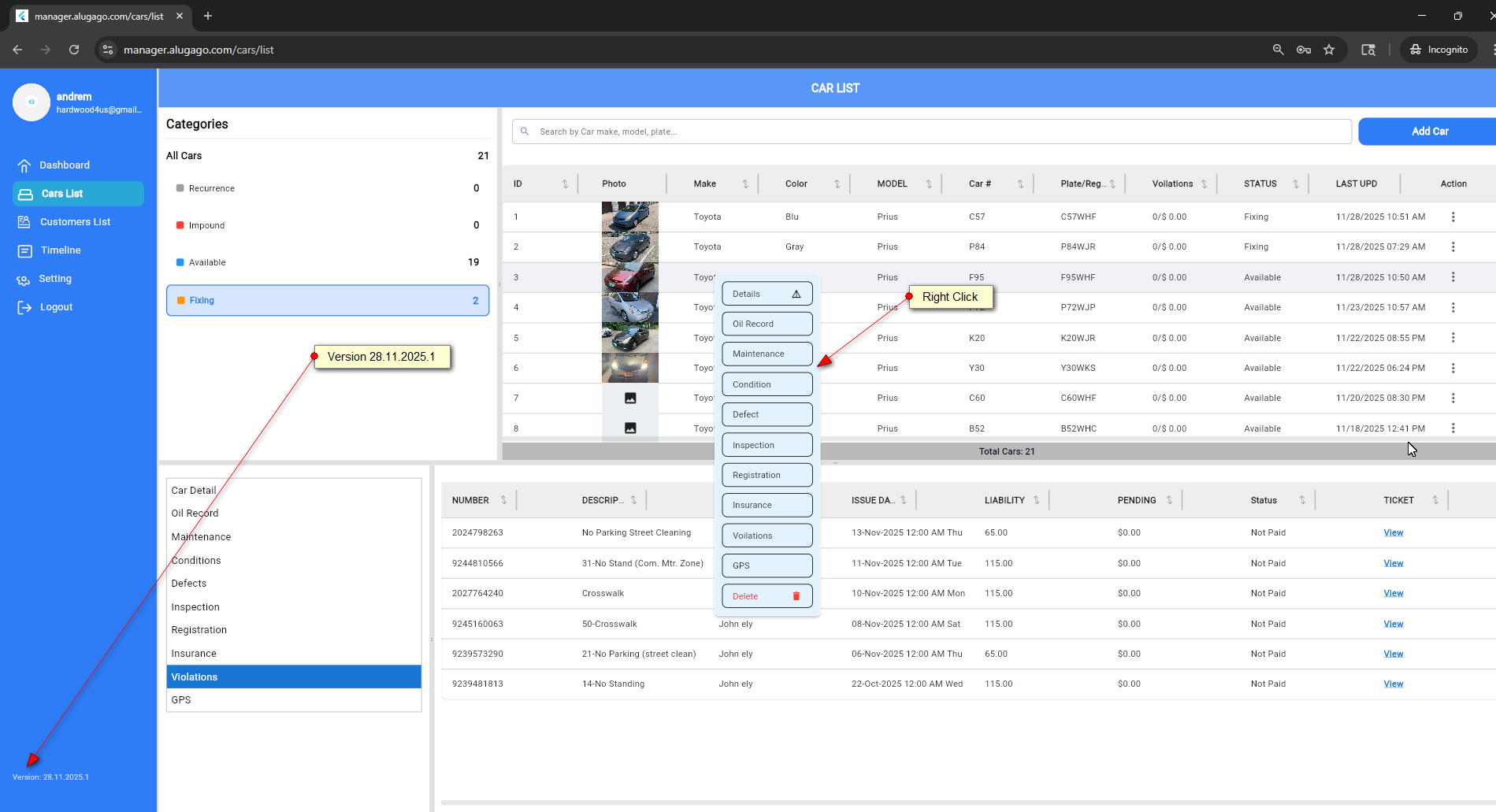Click the trash icon on Delete

(x=796, y=596)
